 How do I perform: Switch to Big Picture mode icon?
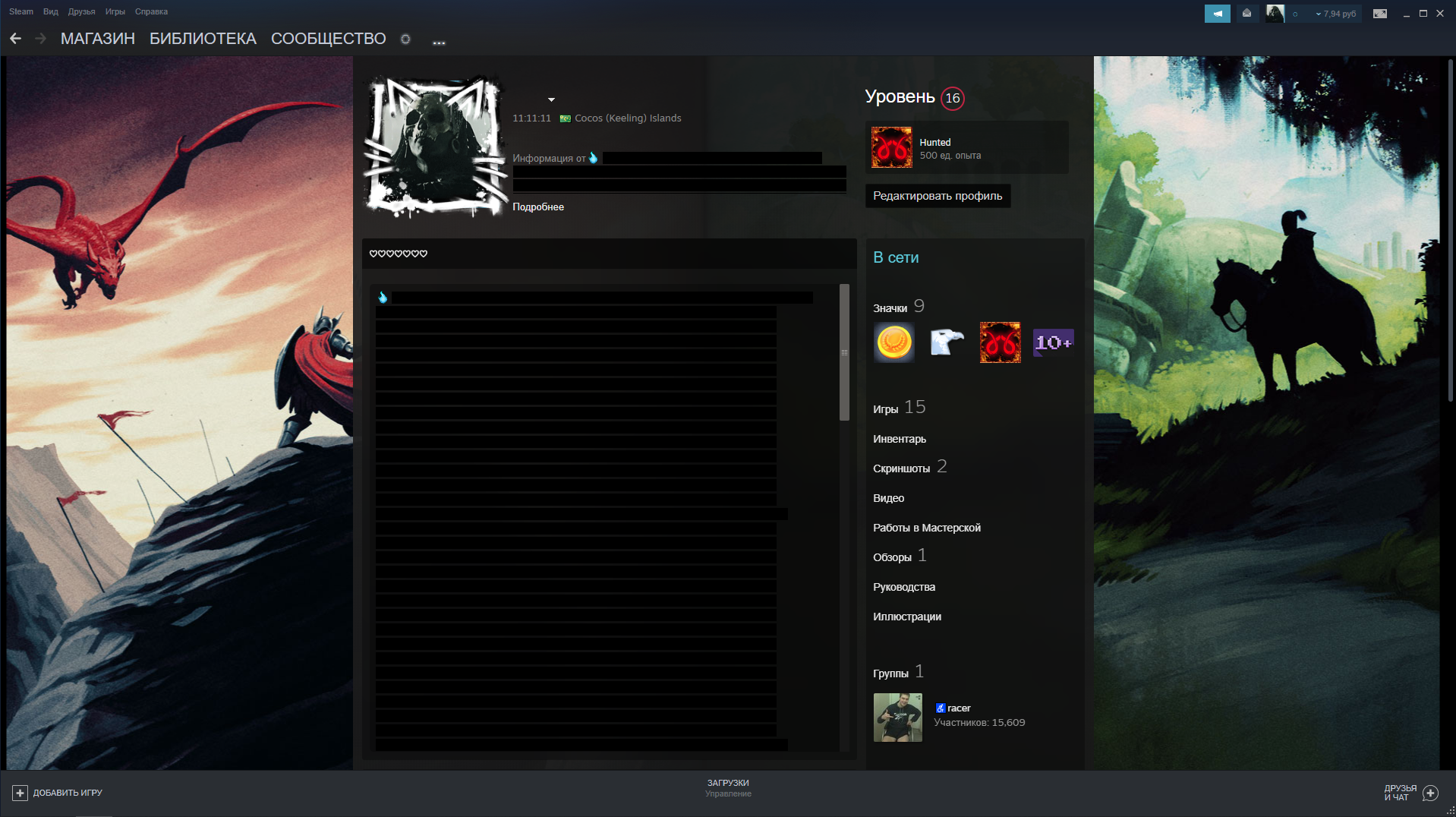[x=1380, y=14]
